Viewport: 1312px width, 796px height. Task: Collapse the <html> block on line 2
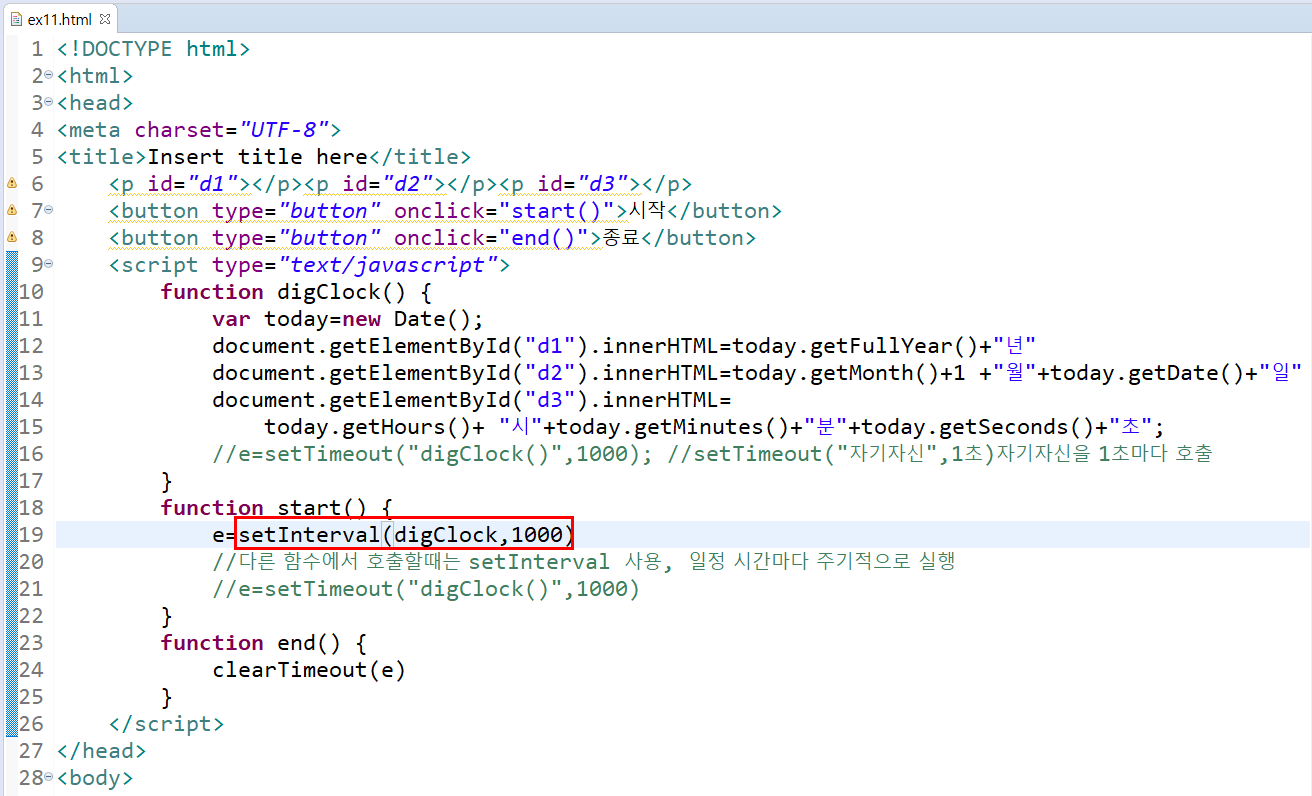(x=49, y=76)
